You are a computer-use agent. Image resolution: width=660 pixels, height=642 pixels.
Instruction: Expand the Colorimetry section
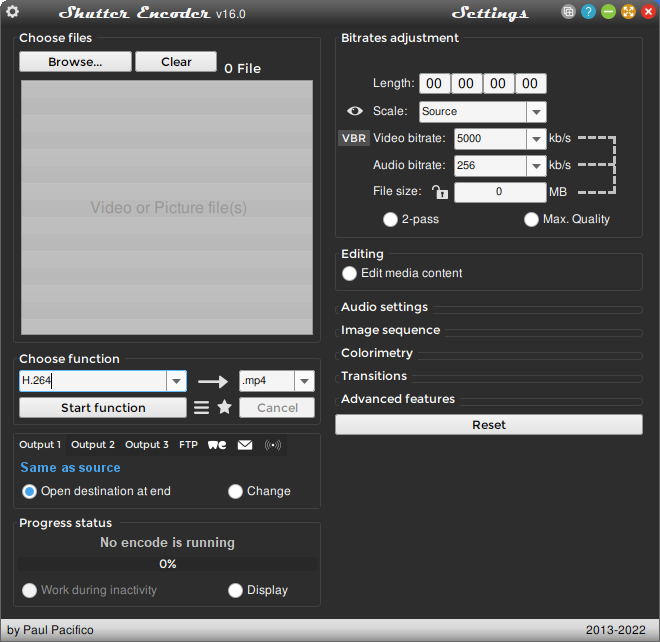pyautogui.click(x=377, y=353)
